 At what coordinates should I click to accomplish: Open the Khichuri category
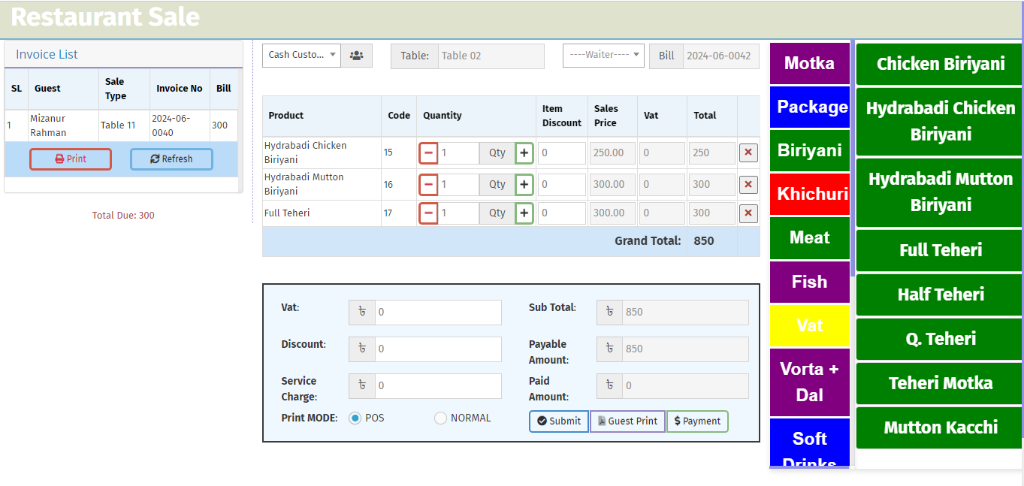pyautogui.click(x=810, y=194)
